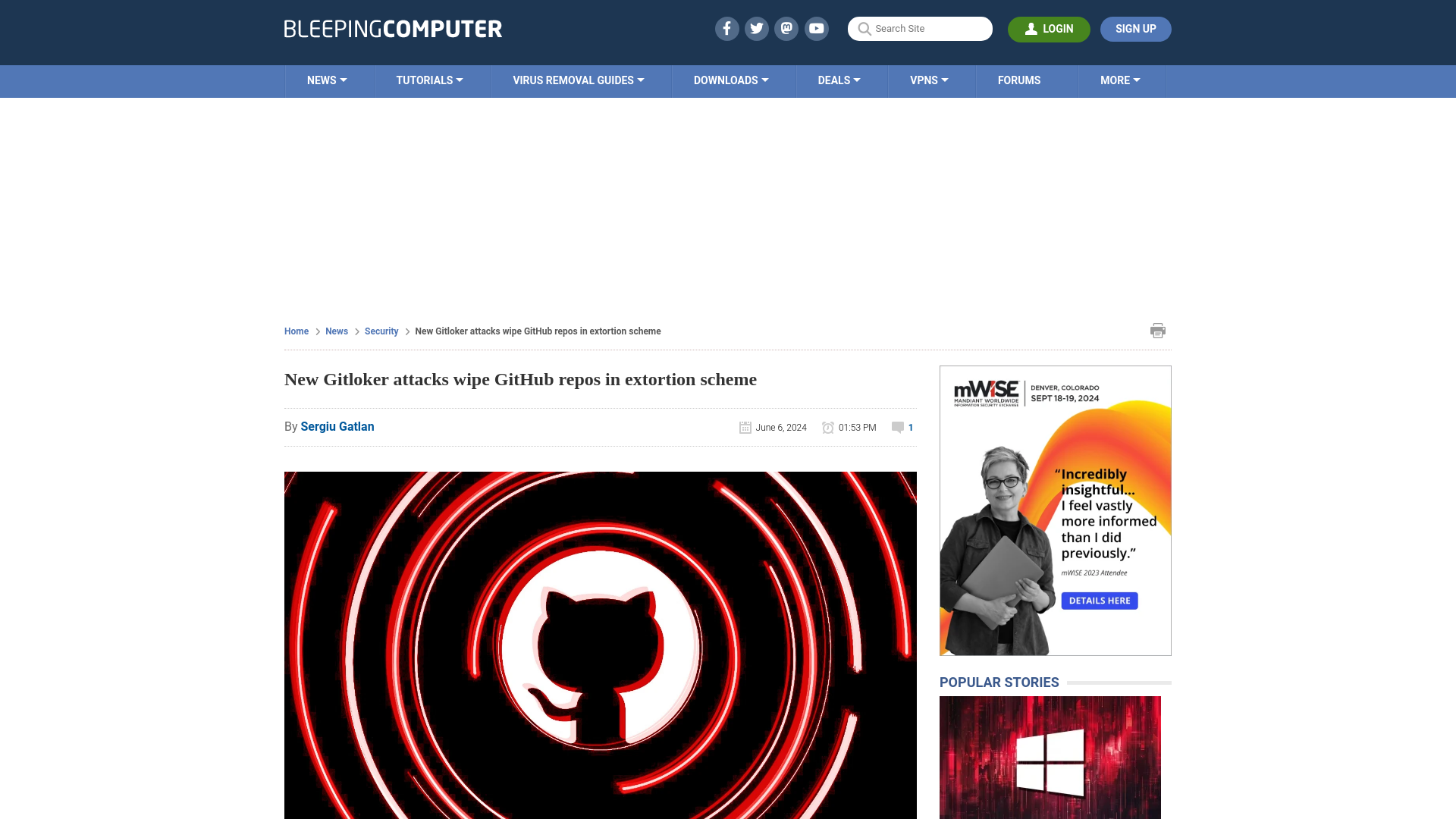Click SIGN UP button
Image resolution: width=1456 pixels, height=819 pixels.
[1136, 29]
